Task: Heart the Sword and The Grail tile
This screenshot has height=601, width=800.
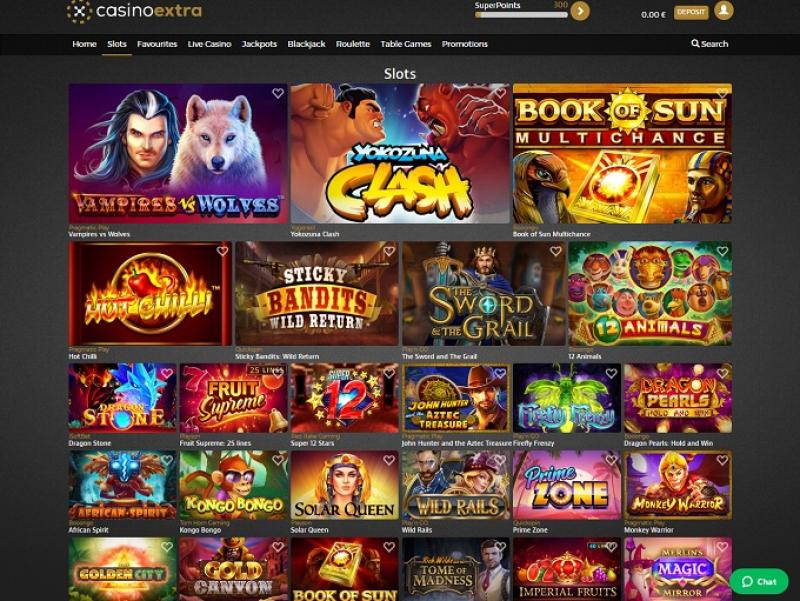Action: click(556, 251)
